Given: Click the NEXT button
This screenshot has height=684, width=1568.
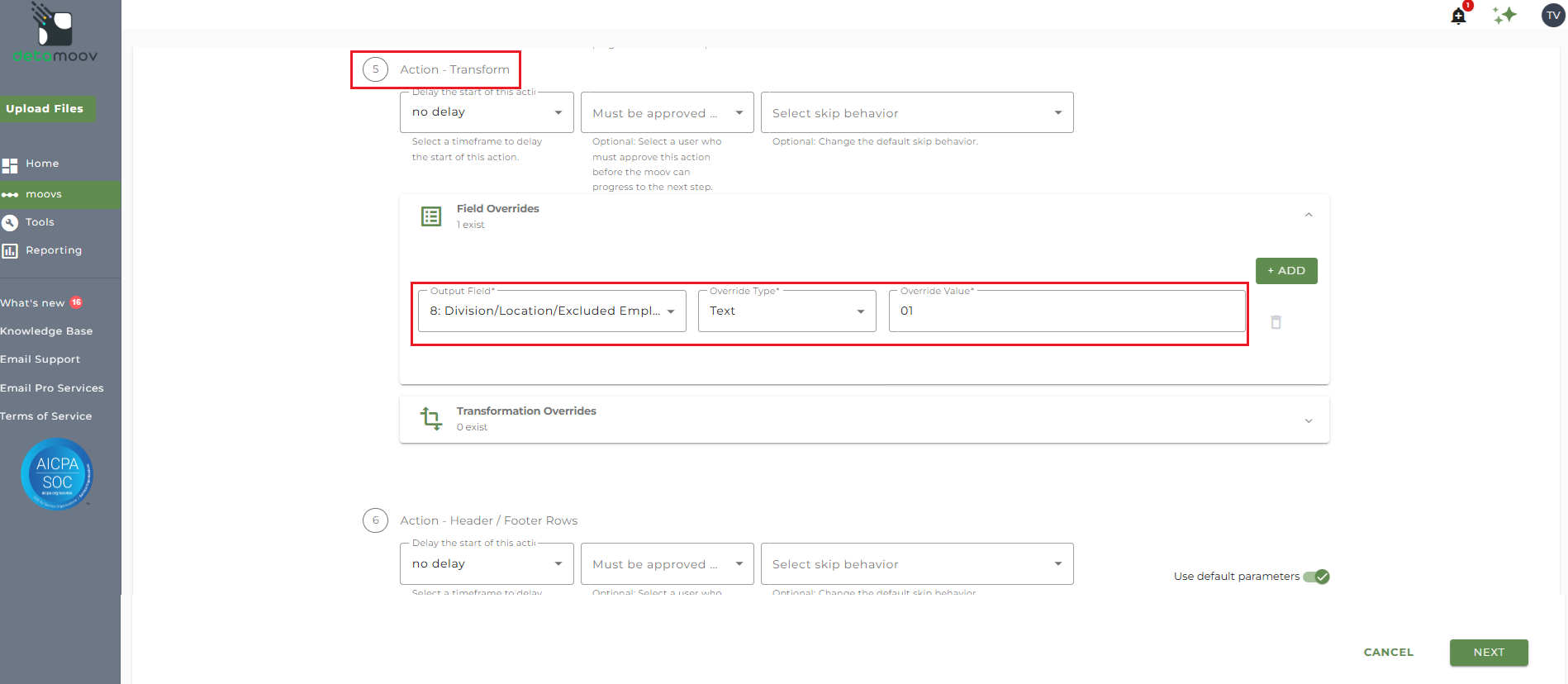Looking at the screenshot, I should pyautogui.click(x=1489, y=653).
